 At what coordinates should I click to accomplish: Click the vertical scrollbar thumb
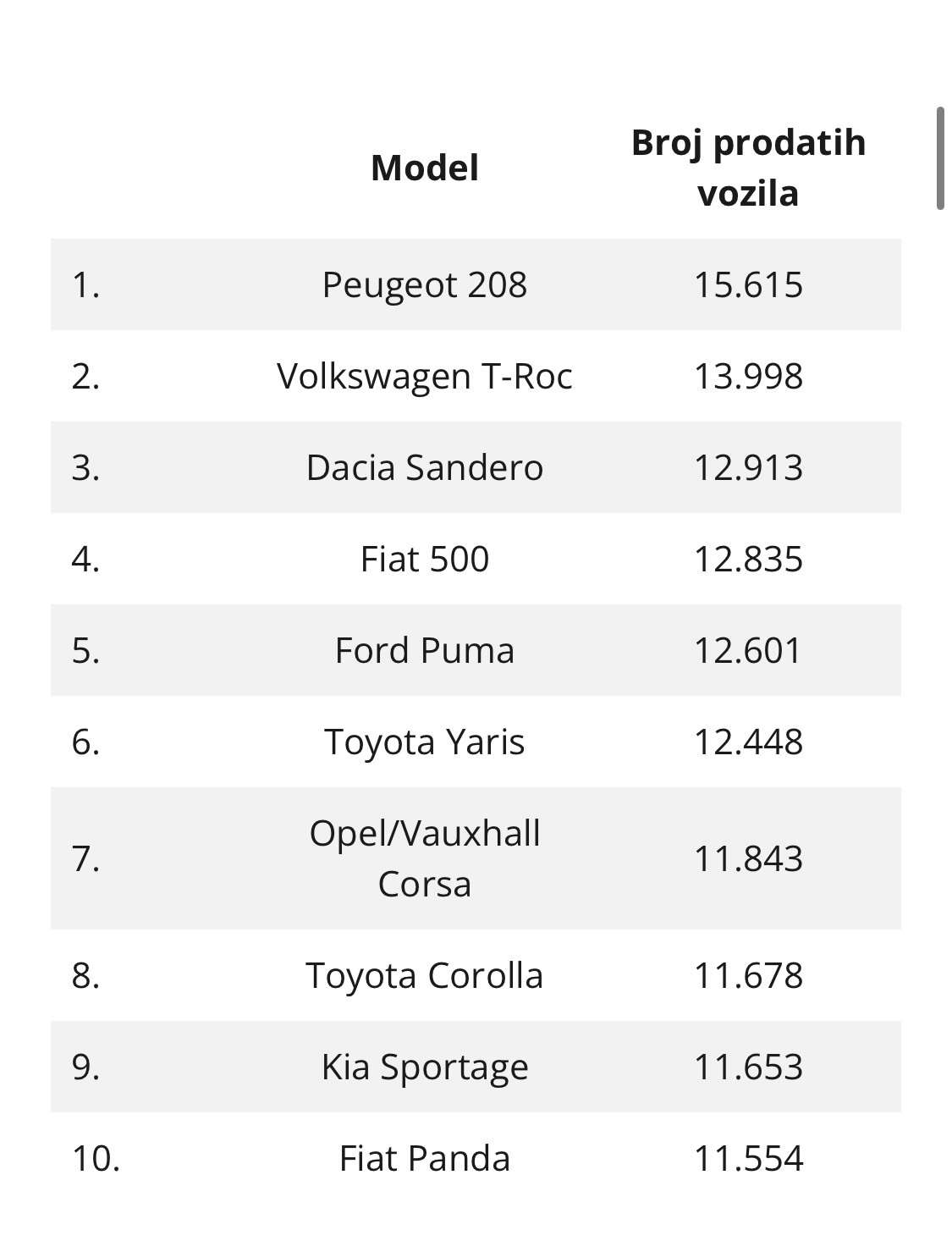(x=940, y=158)
